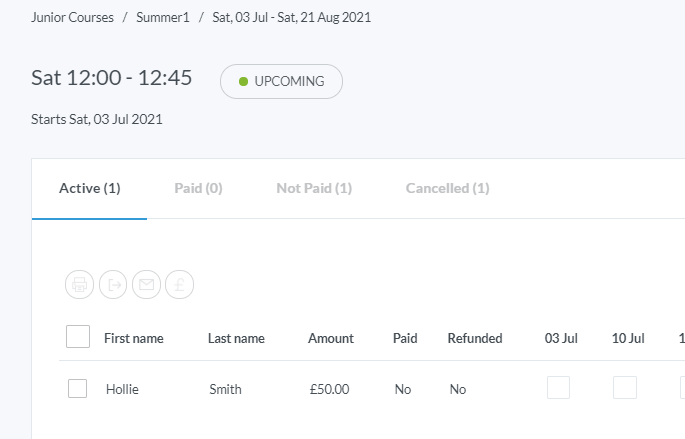Open the Summer1 breadcrumb link
Image resolution: width=685 pixels, height=439 pixels.
tap(161, 18)
